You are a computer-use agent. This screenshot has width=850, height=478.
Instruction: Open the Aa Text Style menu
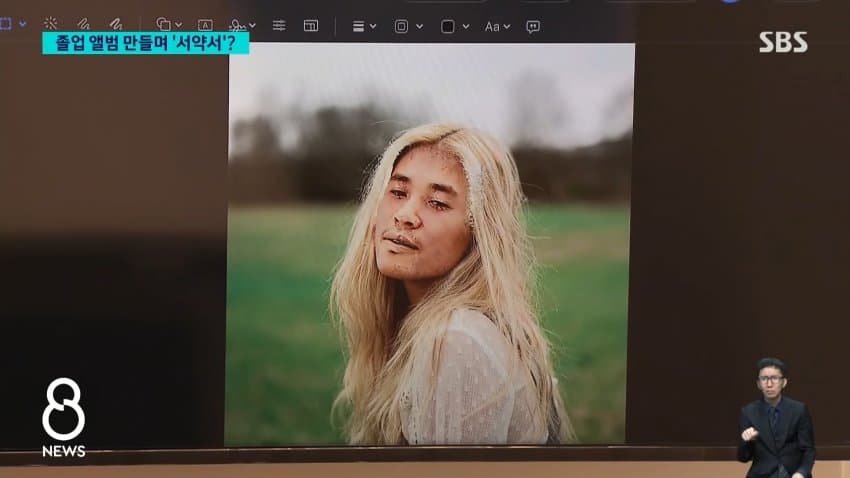point(497,26)
